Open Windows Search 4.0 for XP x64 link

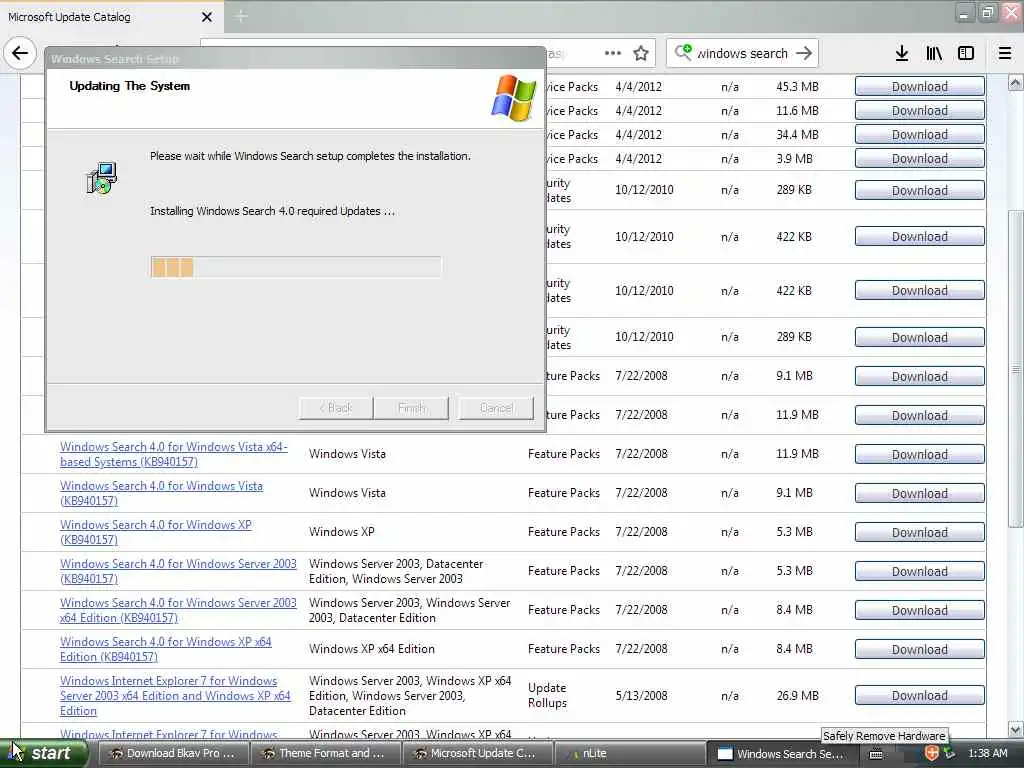166,649
